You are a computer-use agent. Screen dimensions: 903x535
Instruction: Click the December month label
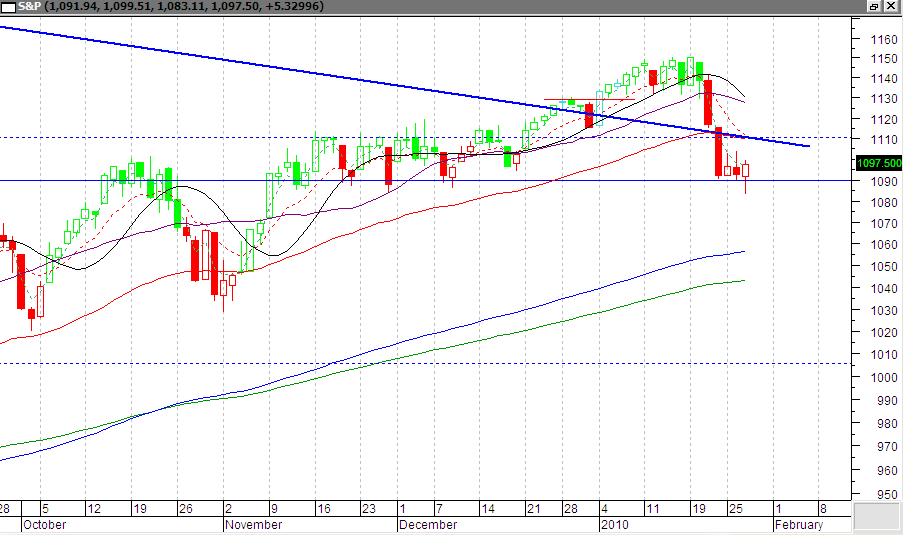tap(428, 525)
